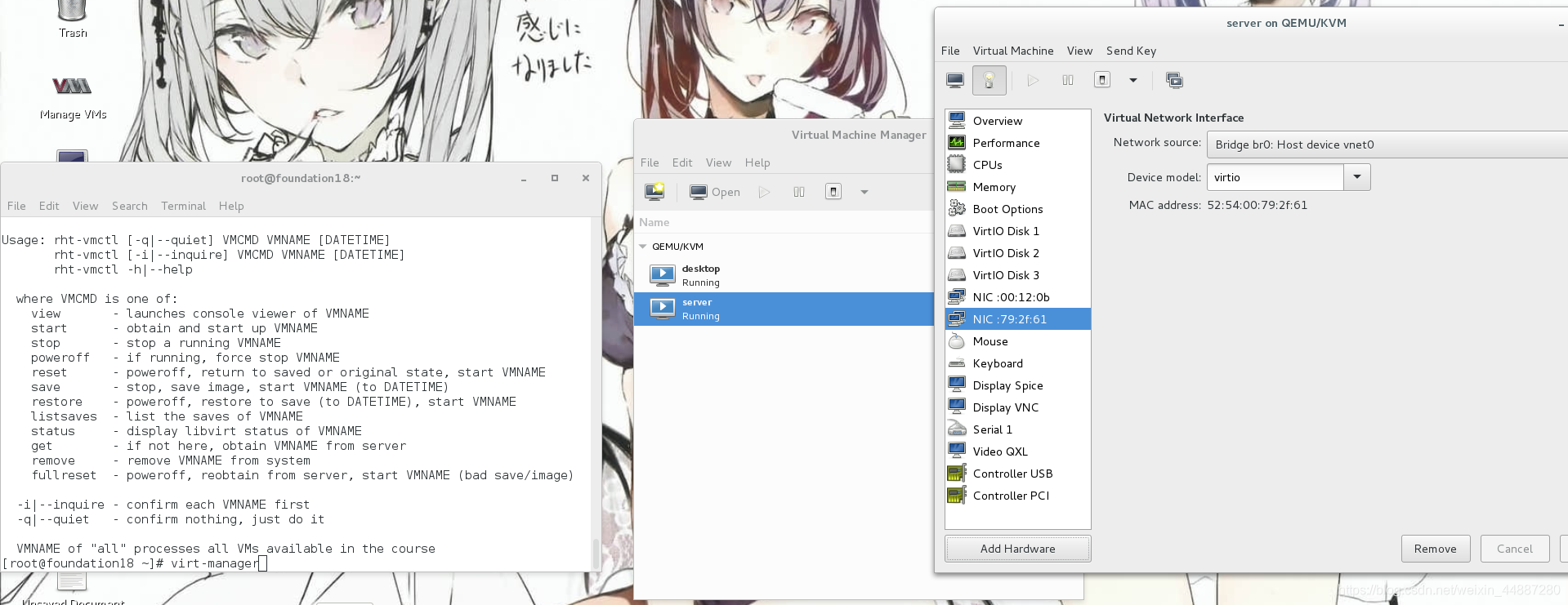Click the Shut down icon in server window
Viewport: 1568px width, 605px height.
click(x=1102, y=80)
